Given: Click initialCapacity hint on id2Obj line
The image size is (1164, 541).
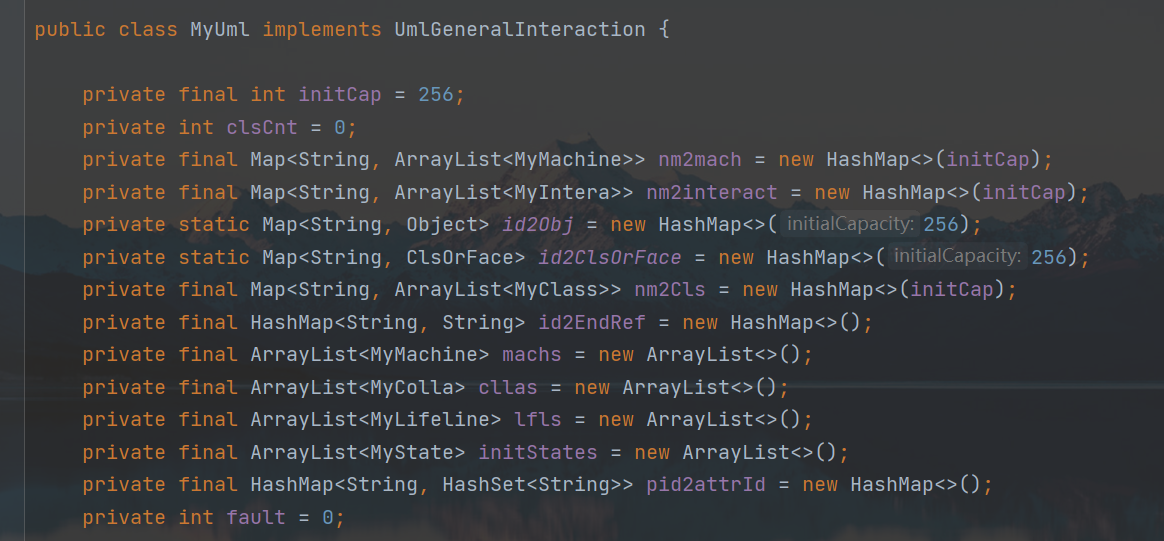Looking at the screenshot, I should click(850, 225).
